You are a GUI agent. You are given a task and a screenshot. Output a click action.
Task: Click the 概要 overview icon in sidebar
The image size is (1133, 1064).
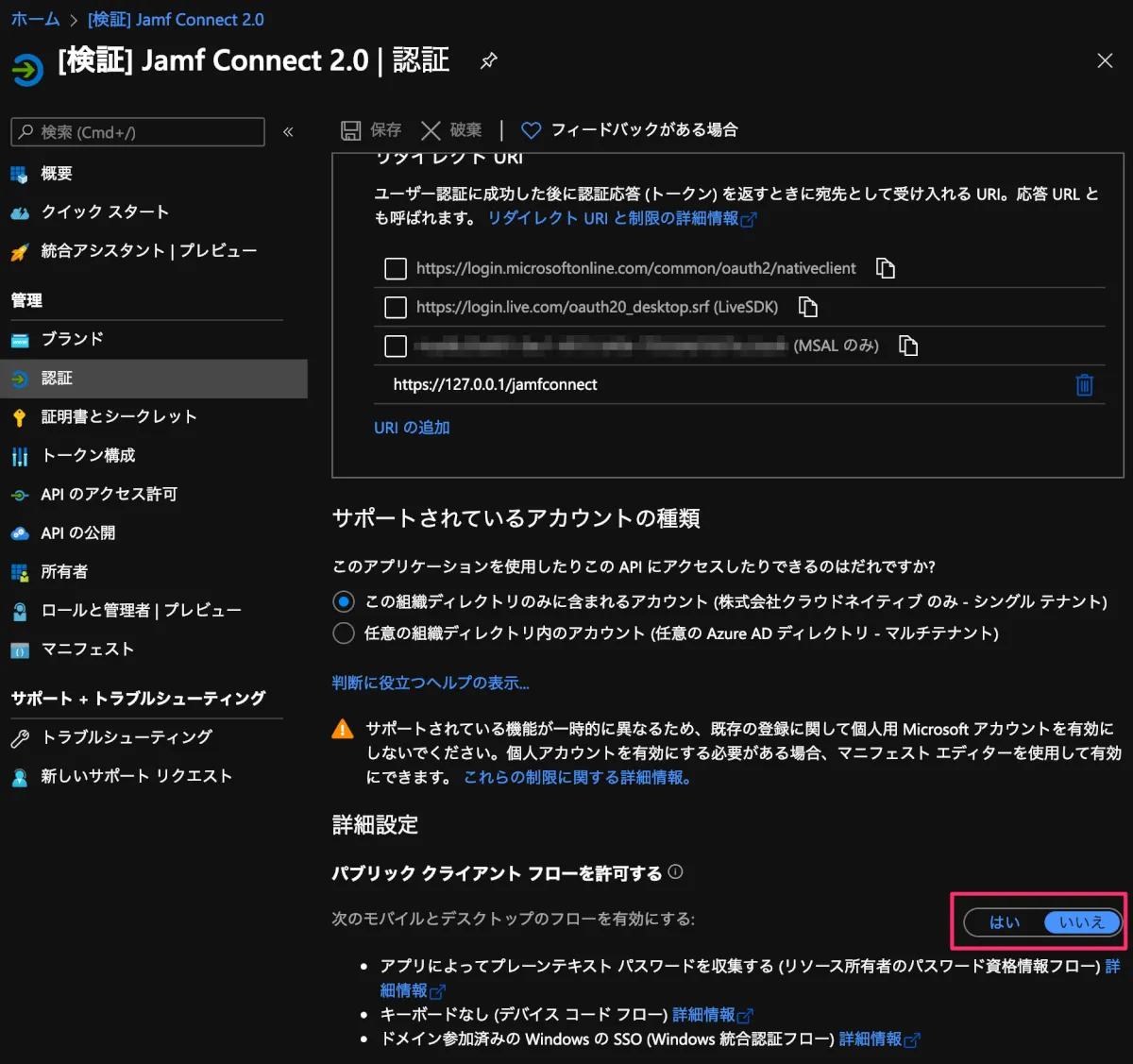[x=20, y=174]
